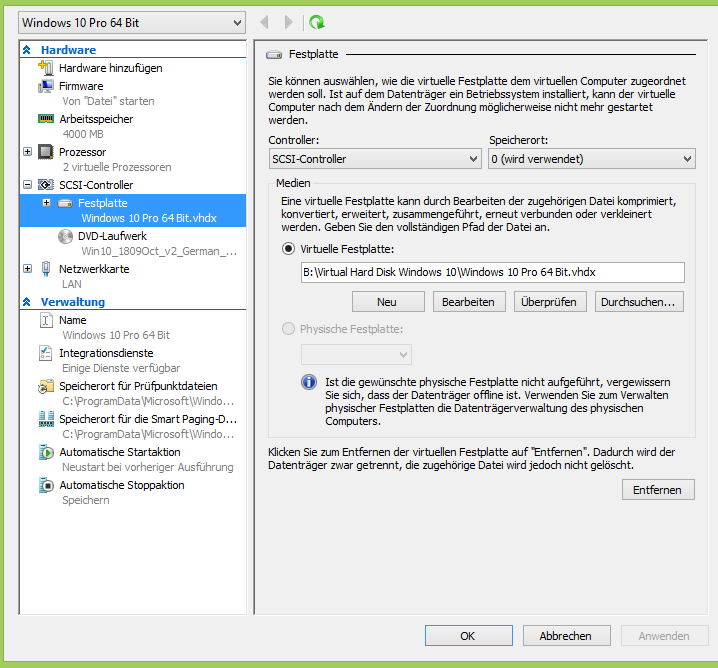This screenshot has height=668, width=718.
Task: Click the Speicherort für Prüfpunktdateien icon
Action: coord(46,386)
